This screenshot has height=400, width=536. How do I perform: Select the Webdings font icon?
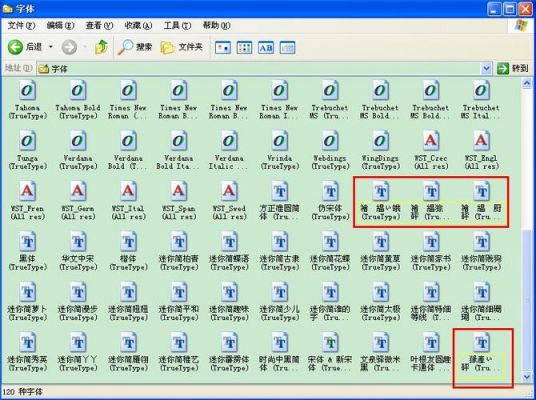pos(330,141)
